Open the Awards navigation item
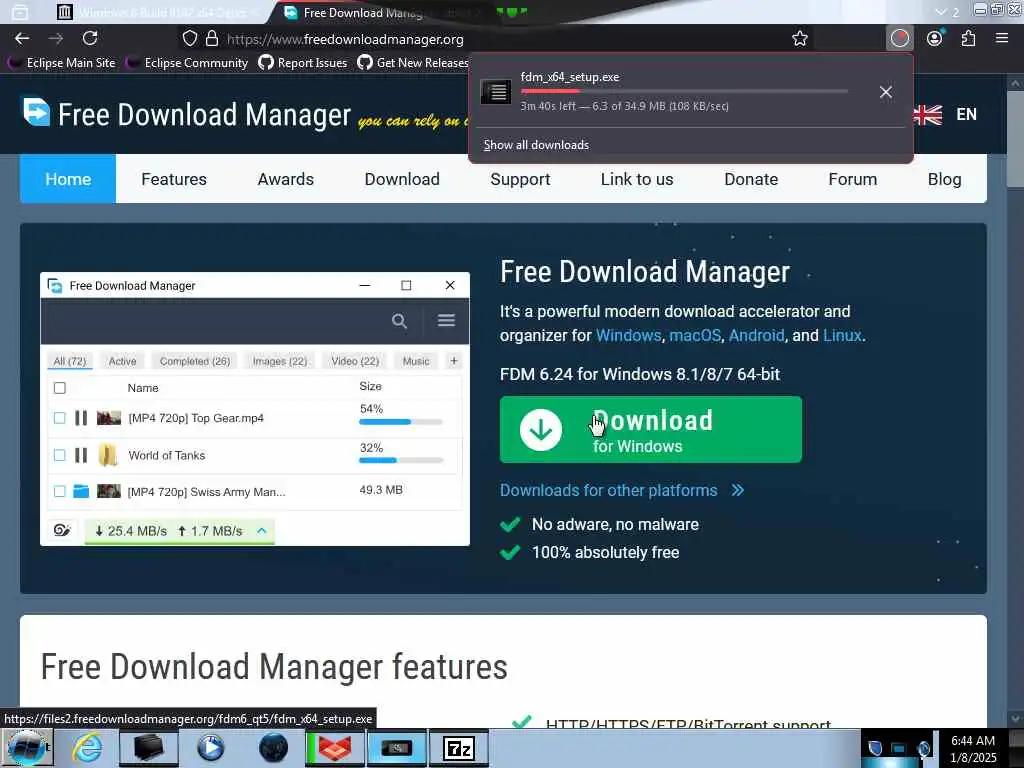Screen dimensions: 1024x768 click(x=285, y=179)
